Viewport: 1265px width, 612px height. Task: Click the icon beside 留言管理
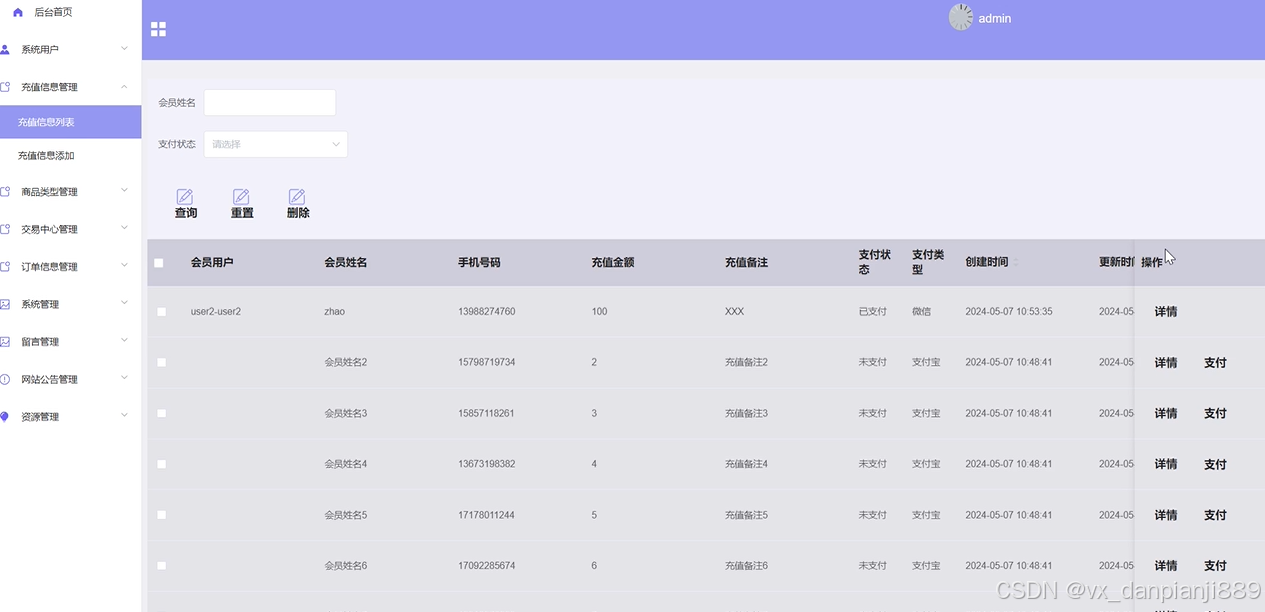click(x=5, y=341)
